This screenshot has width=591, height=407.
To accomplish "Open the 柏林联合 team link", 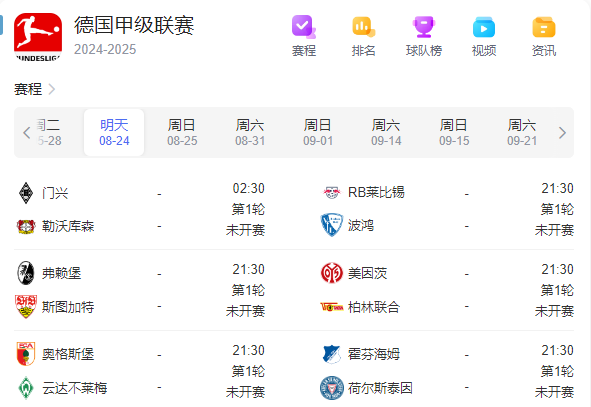I will [374, 307].
